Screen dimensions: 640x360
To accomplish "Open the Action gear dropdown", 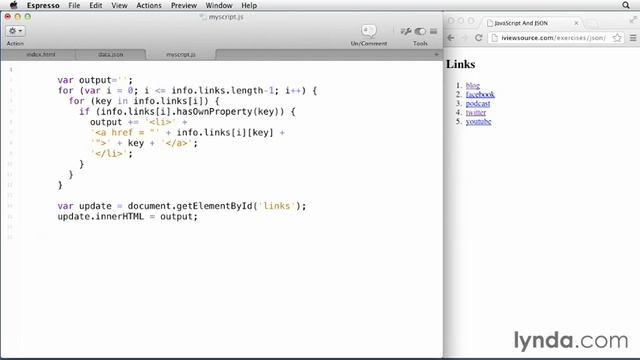I will point(16,31).
